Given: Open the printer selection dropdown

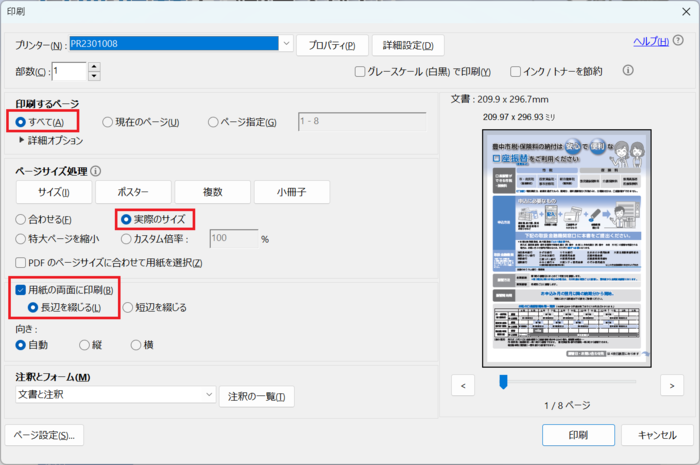Looking at the screenshot, I should pos(286,44).
